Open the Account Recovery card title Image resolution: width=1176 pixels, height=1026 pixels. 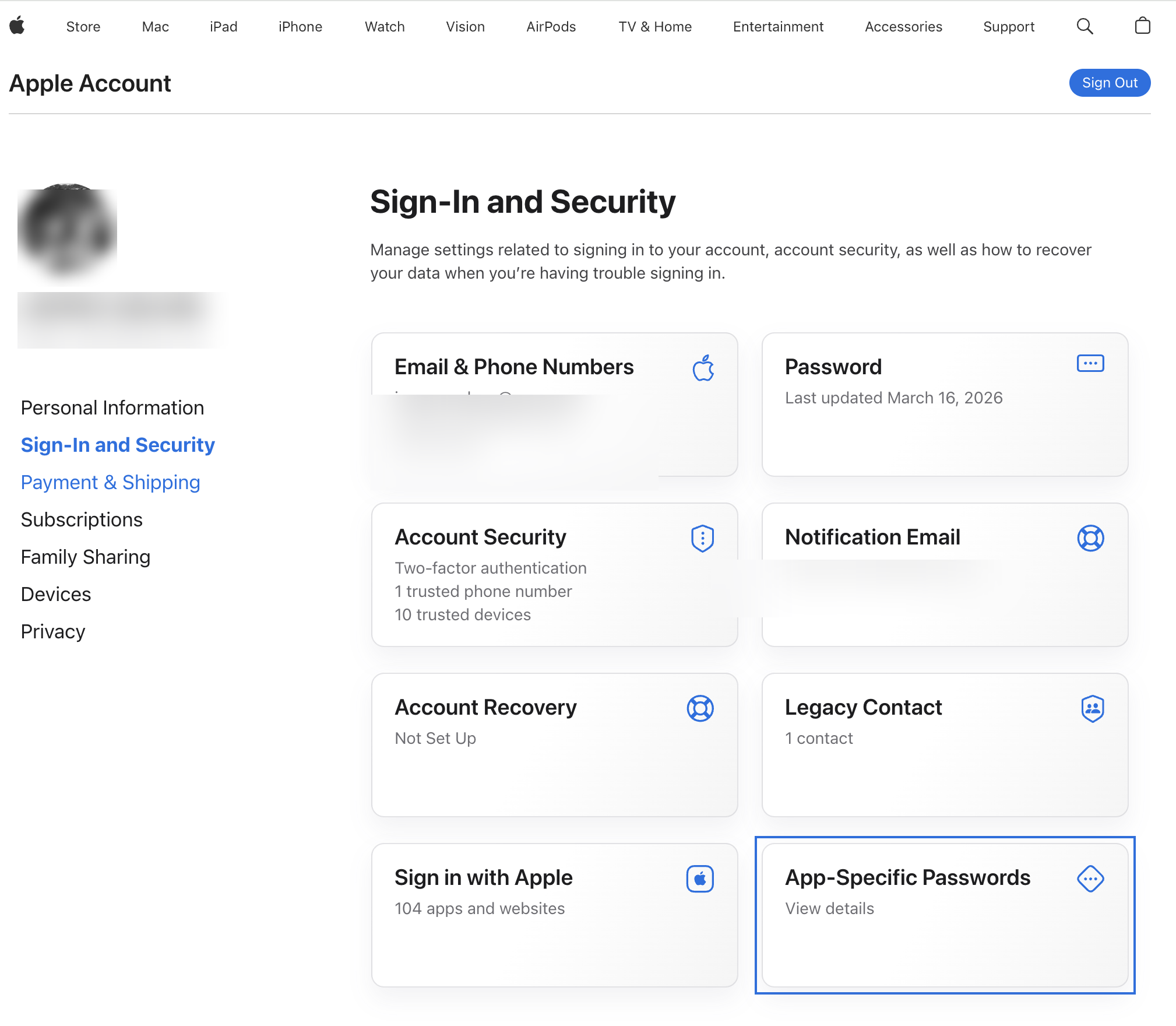coord(486,707)
